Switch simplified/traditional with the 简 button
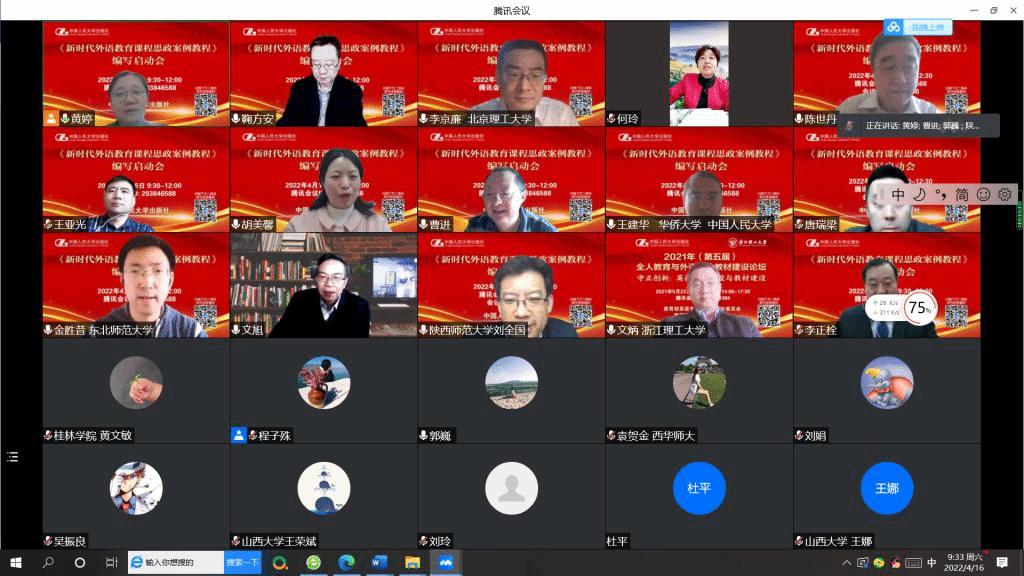Screen dimensions: 1024x576 pyautogui.click(x=961, y=194)
